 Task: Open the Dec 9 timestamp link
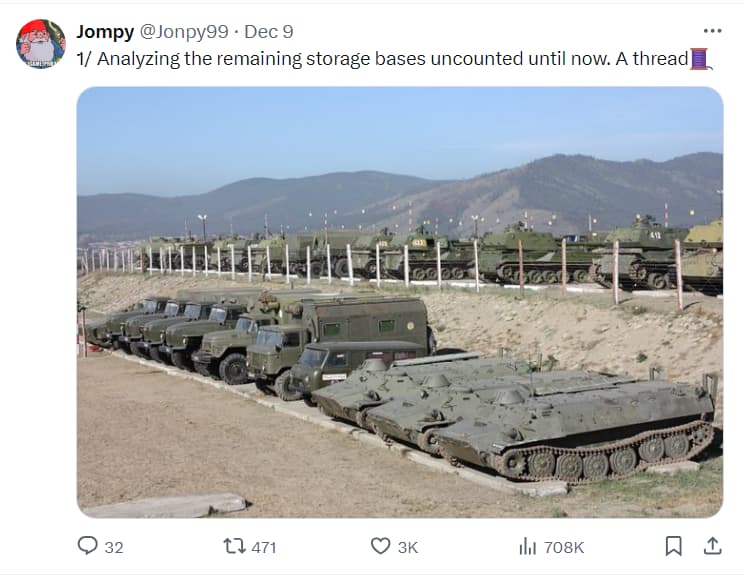coord(269,32)
